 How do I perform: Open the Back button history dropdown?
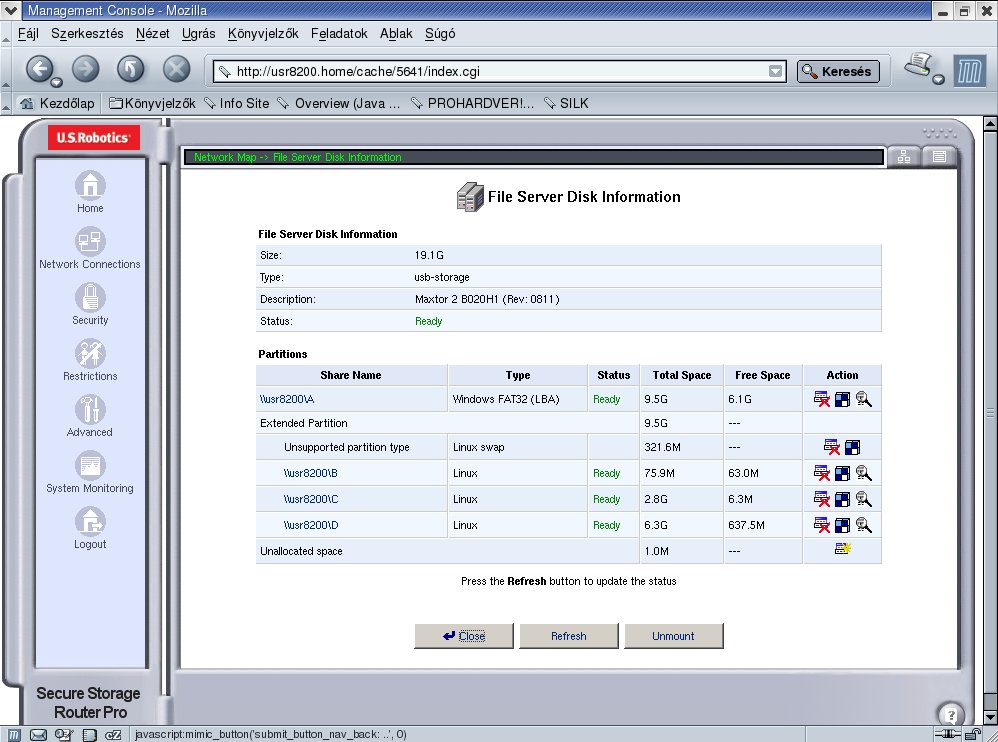click(x=57, y=82)
